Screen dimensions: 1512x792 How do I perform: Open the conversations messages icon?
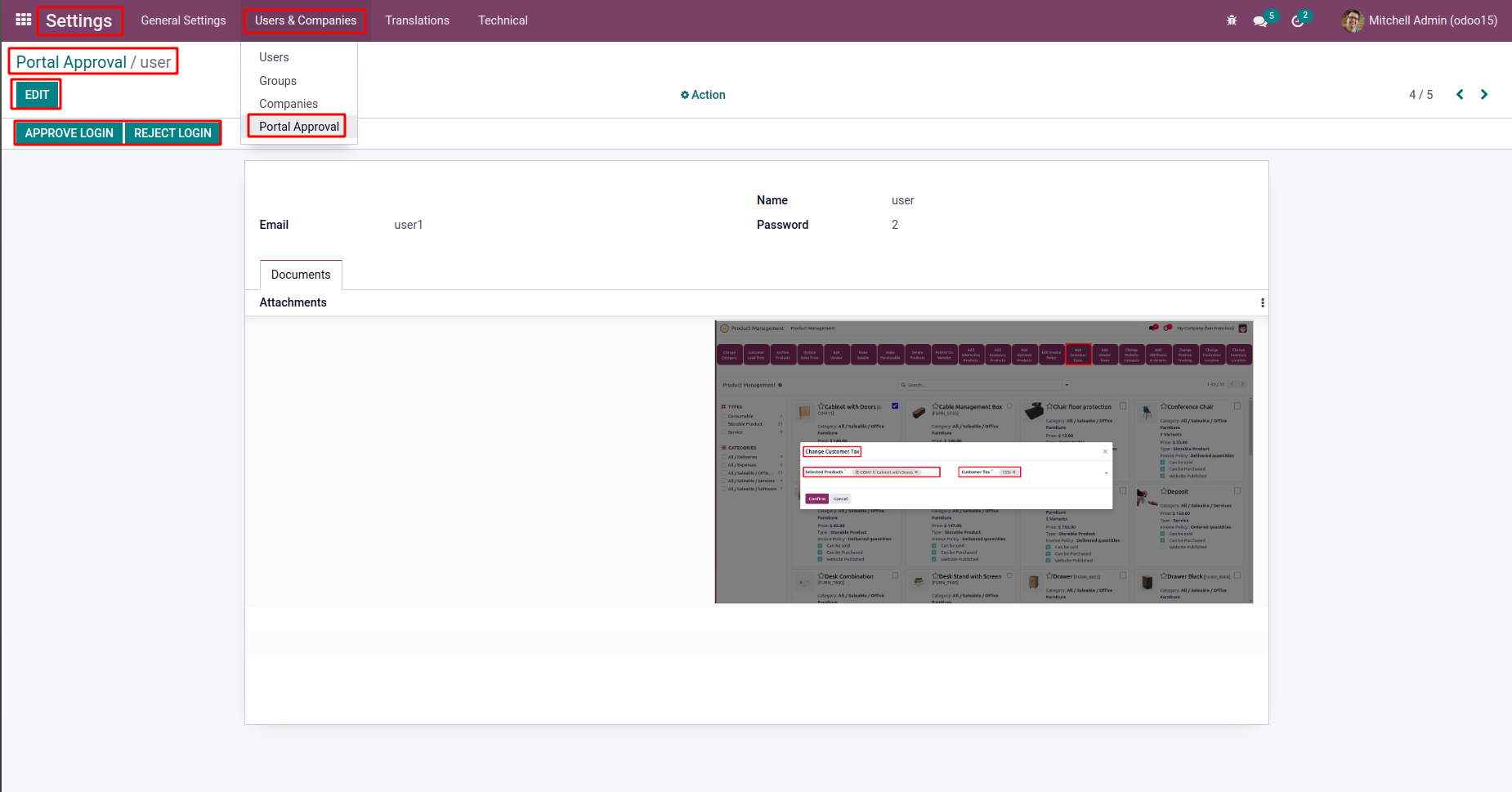coord(1260,21)
